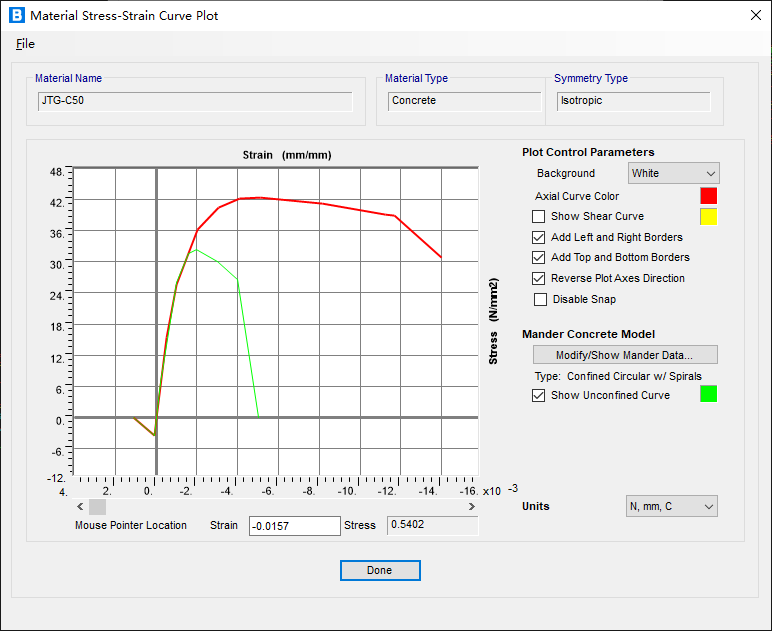
Task: Pick the red Axial Curve Color swatch
Action: [708, 196]
